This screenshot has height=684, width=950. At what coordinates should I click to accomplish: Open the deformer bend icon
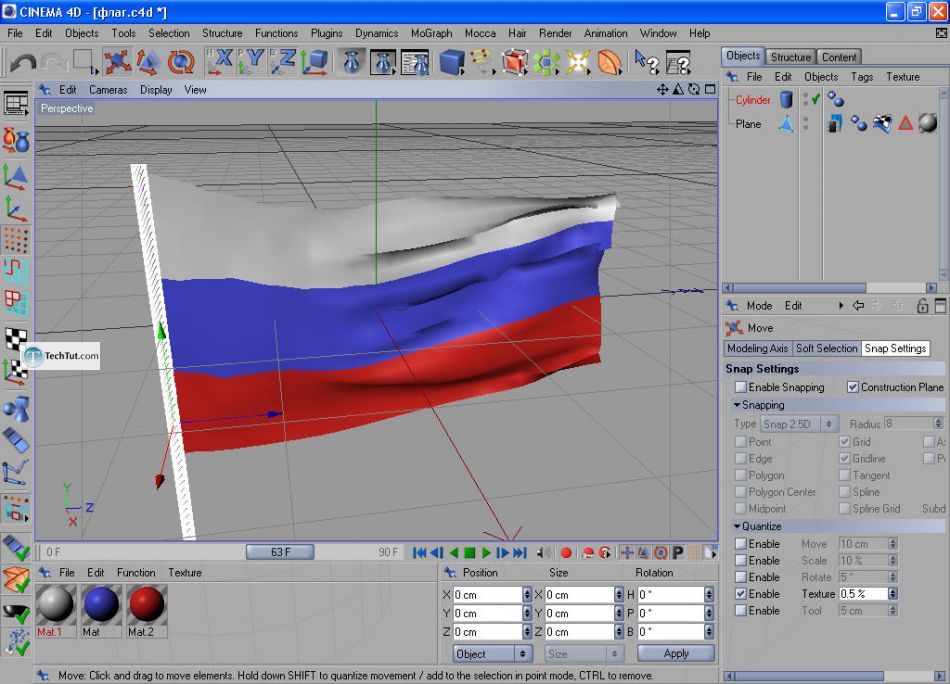tap(610, 62)
